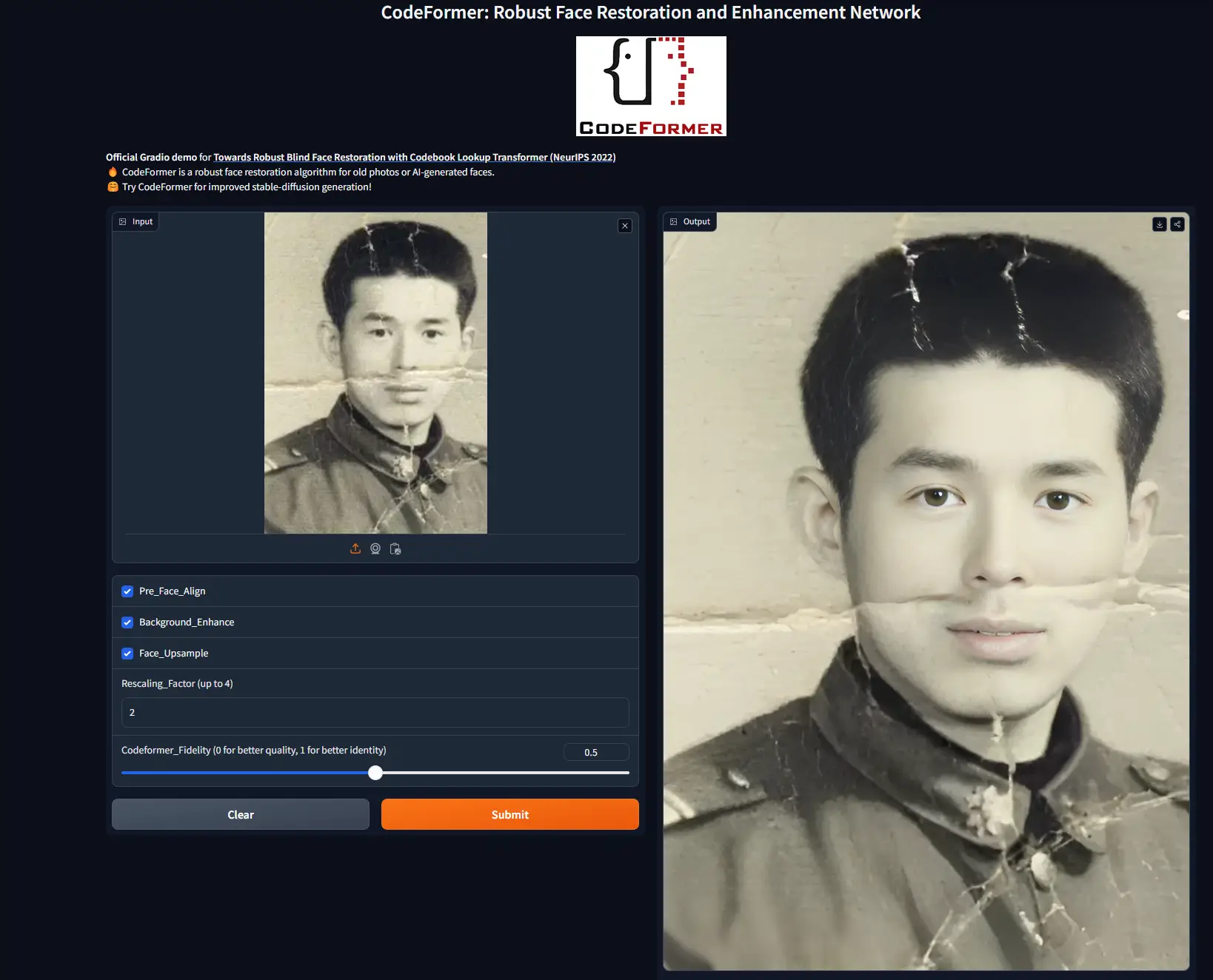Focus the Rescaling_Factor input field
Screen dimensions: 1213x980
[x=375, y=712]
